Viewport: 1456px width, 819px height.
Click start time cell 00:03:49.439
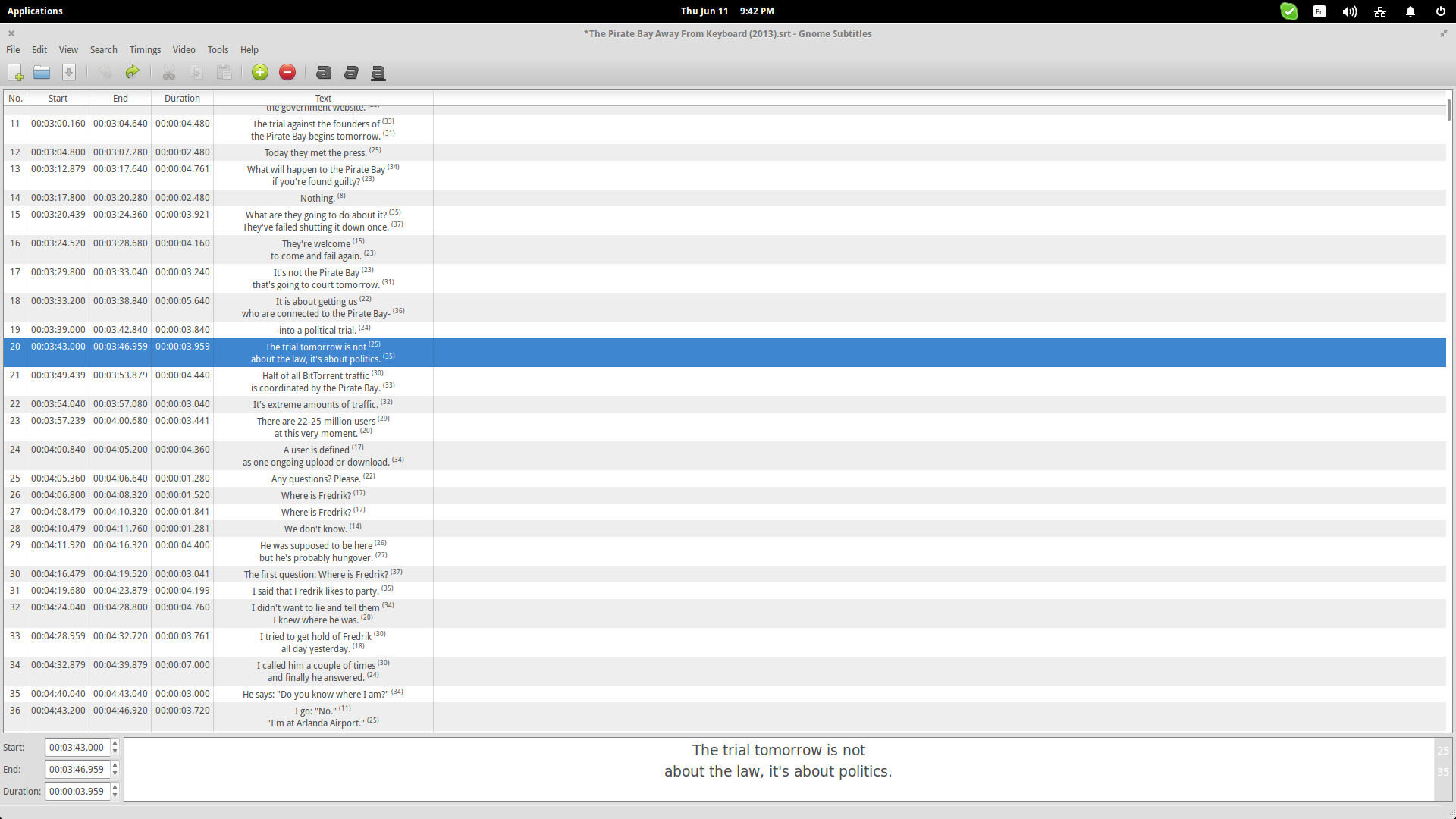point(58,375)
